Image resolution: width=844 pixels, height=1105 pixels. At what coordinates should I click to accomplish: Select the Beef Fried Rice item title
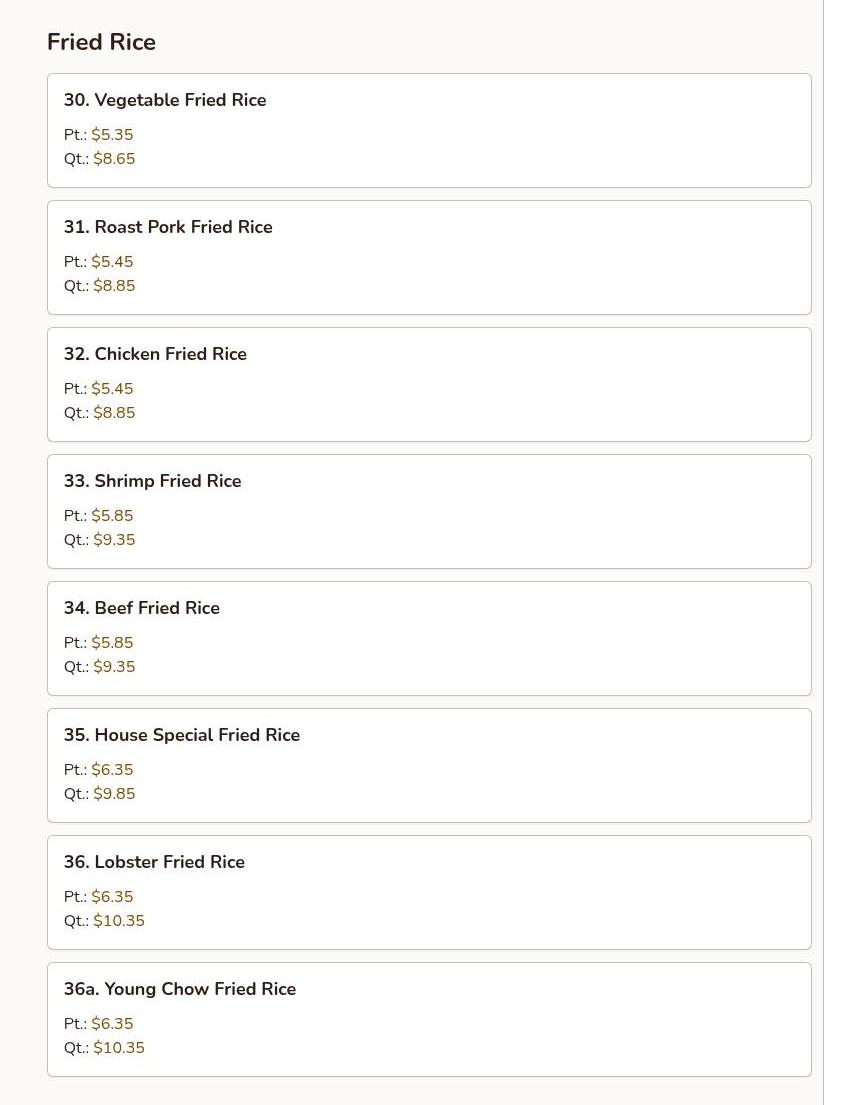point(142,608)
